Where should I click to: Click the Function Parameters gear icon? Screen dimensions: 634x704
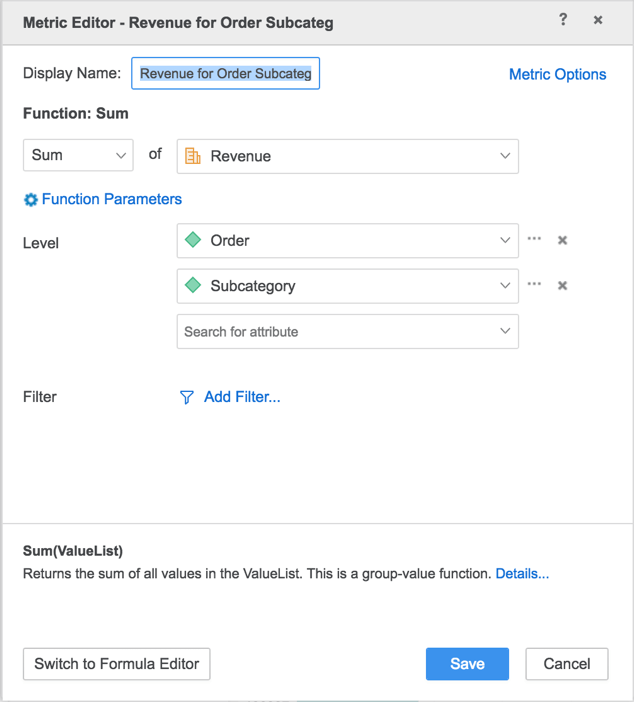[x=31, y=200]
